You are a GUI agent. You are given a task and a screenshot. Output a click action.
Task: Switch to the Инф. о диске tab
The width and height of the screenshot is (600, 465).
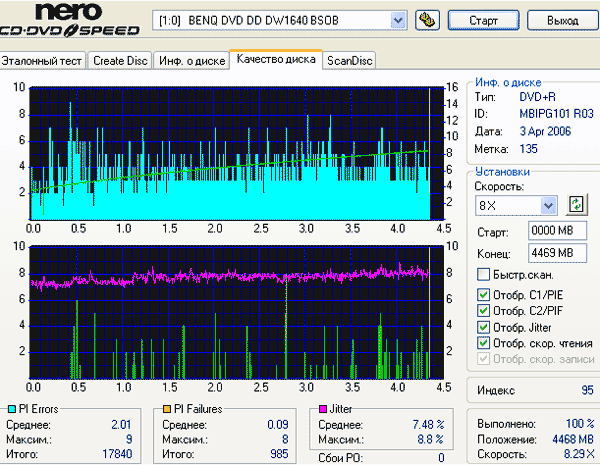[192, 61]
